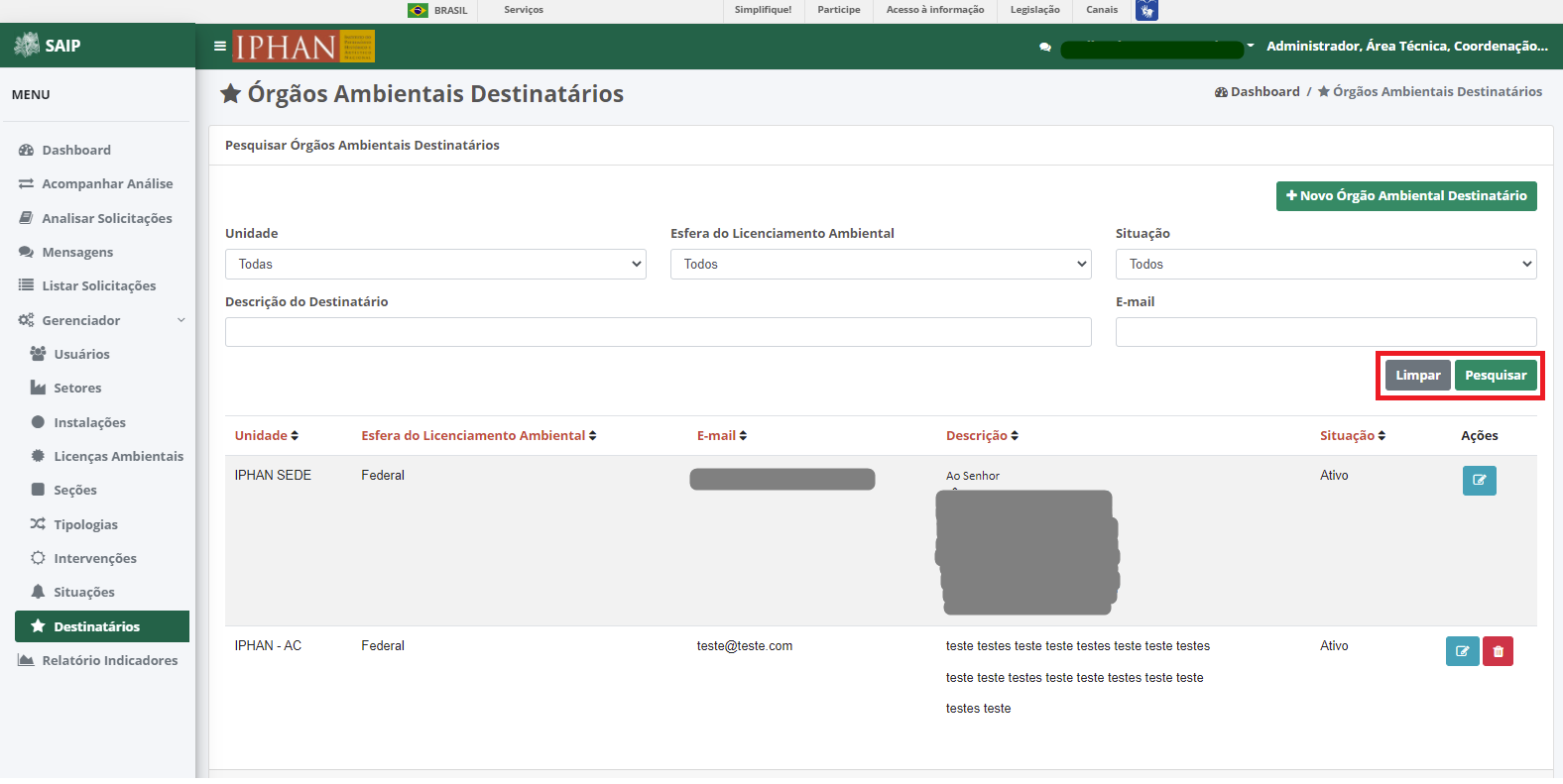The width and height of the screenshot is (1563, 784).
Task: Open Participe link in top bar
Action: tap(839, 10)
